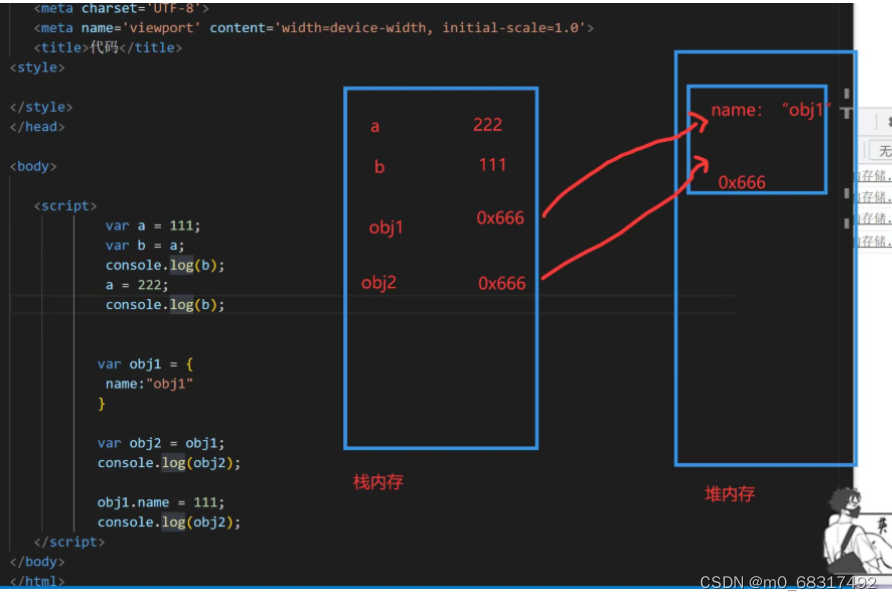Click the small icon above the 无 field
Image resolution: width=892 pixels, height=601 pixels.
click(x=888, y=120)
